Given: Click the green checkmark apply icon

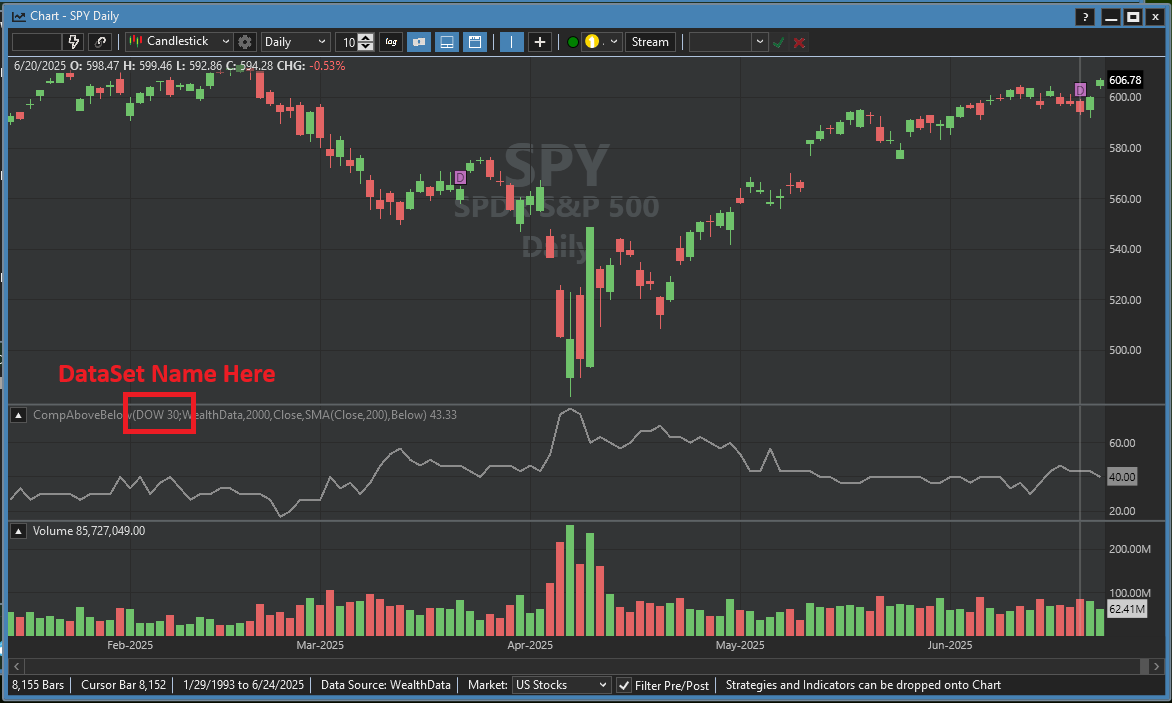Looking at the screenshot, I should [779, 42].
